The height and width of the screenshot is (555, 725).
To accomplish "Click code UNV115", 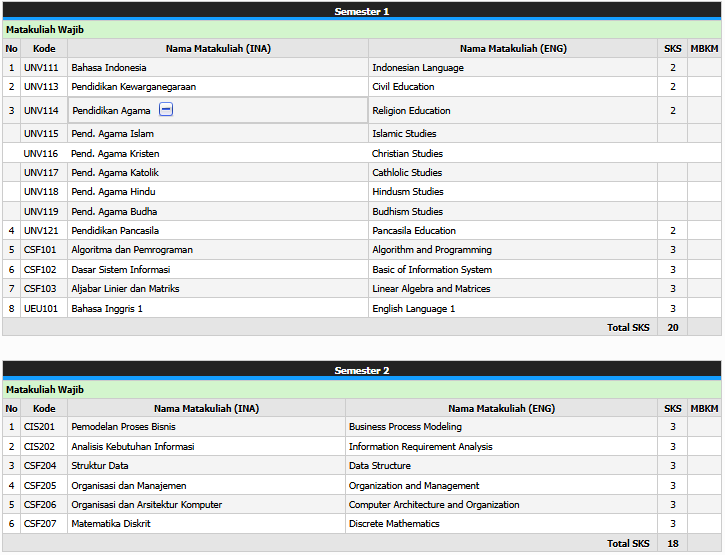I will (x=41, y=134).
